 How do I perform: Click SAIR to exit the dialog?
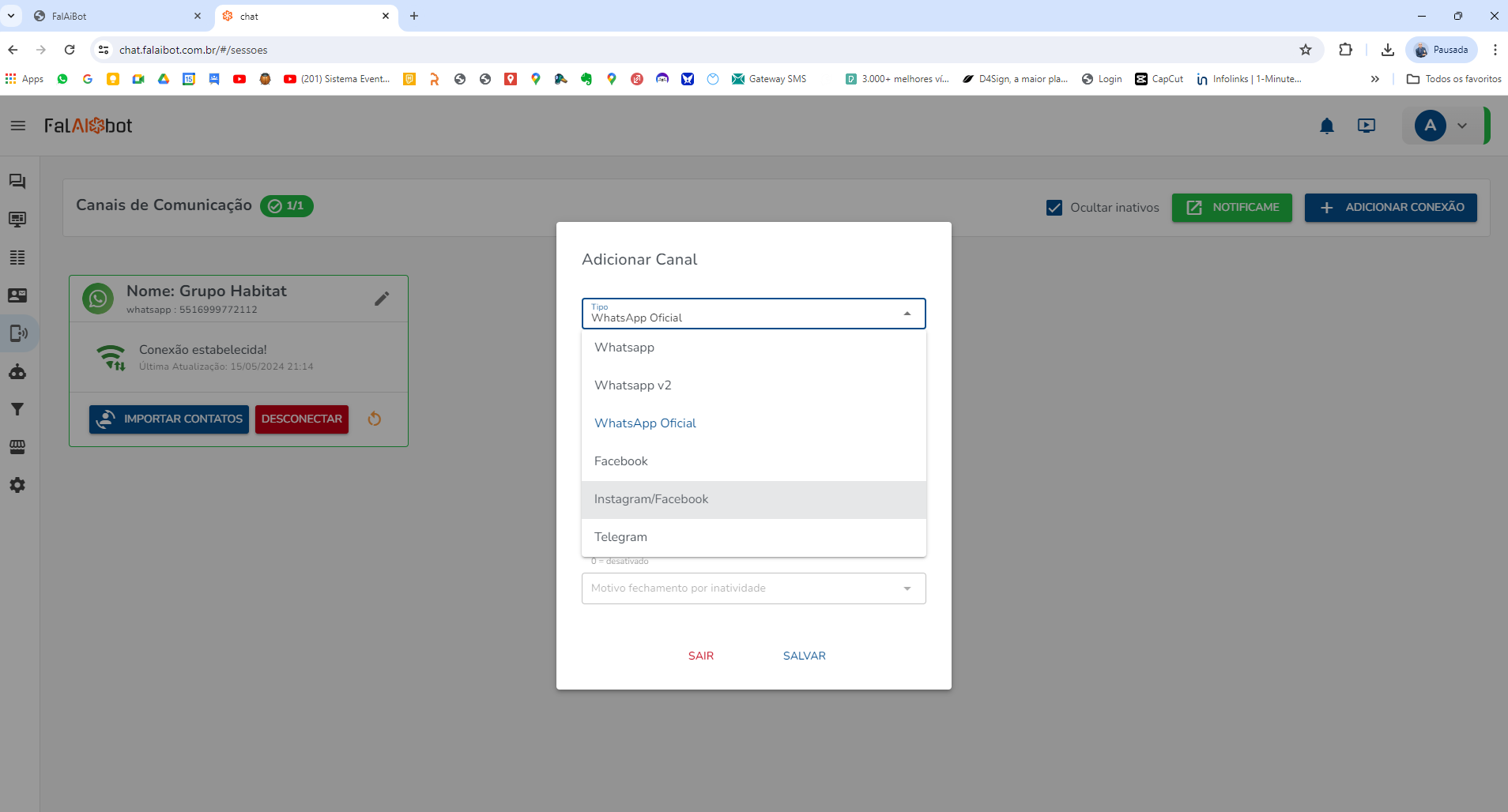click(x=701, y=656)
